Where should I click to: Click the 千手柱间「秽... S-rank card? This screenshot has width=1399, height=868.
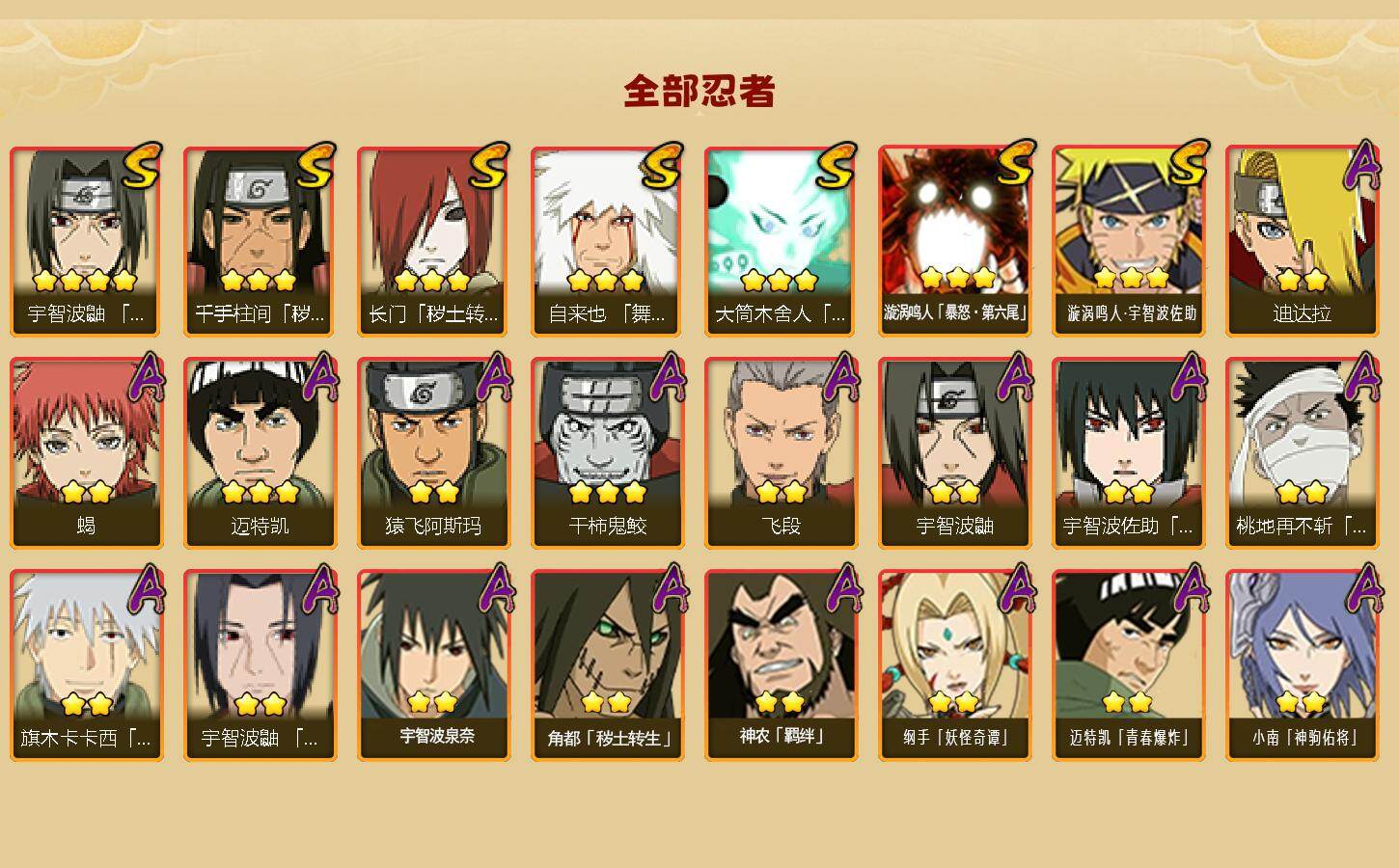coord(260,241)
